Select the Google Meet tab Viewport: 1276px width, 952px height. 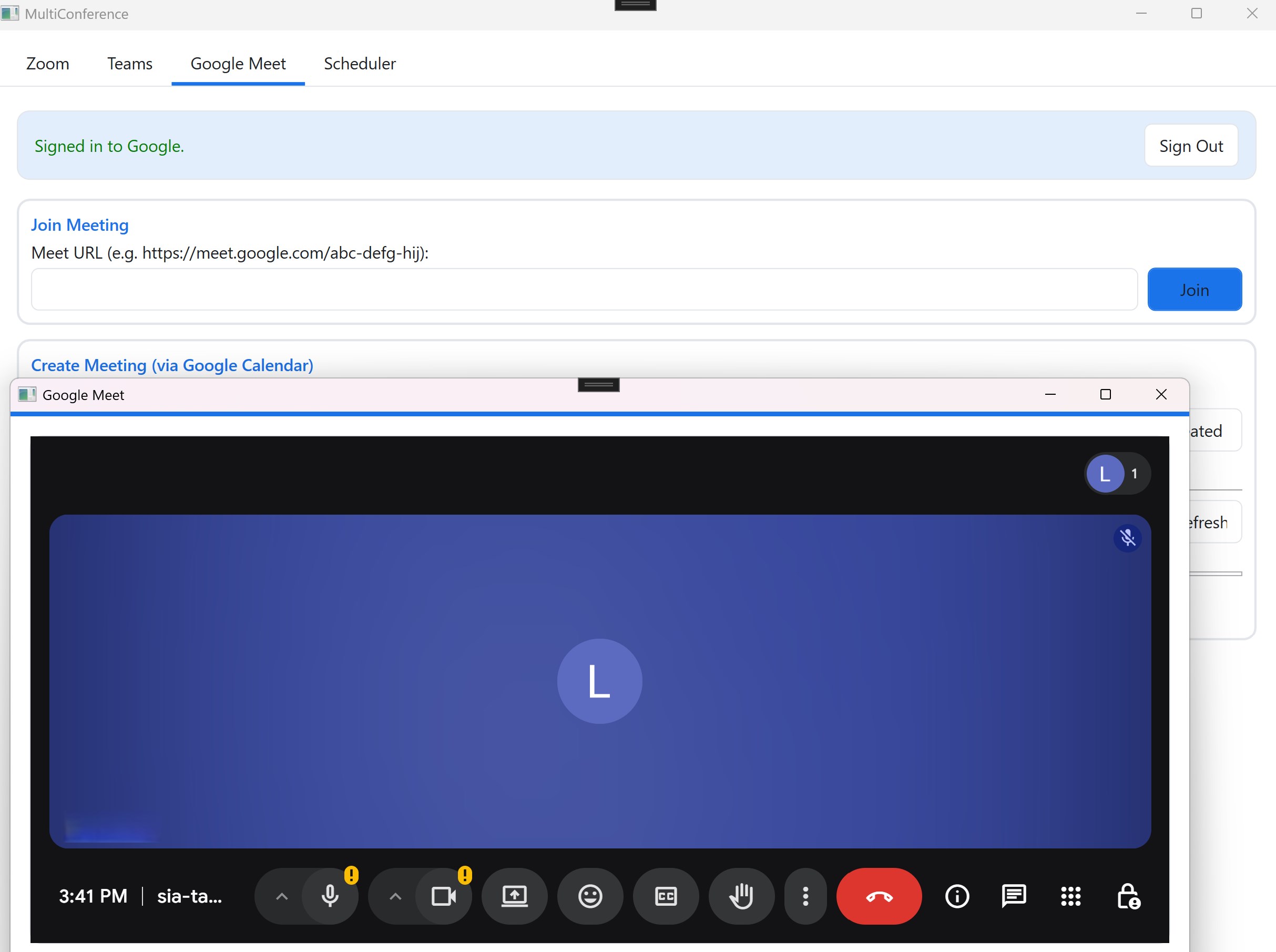(238, 64)
